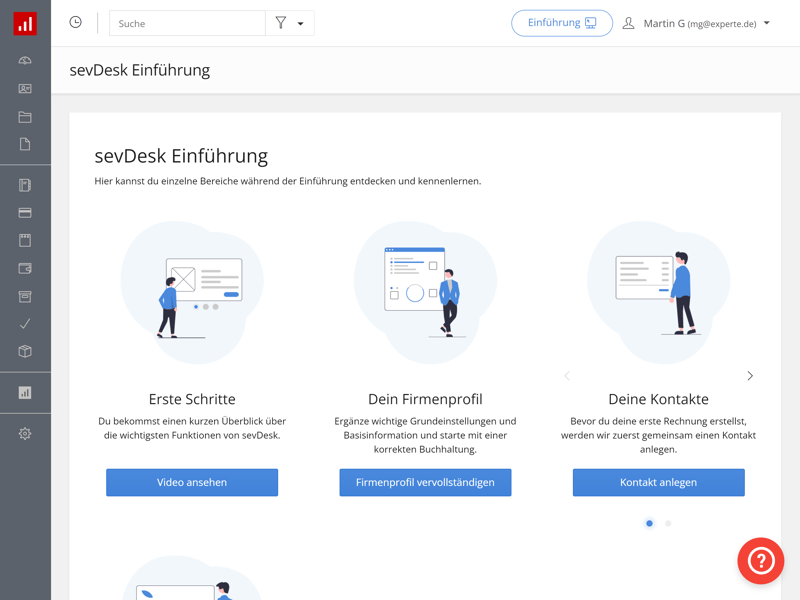Click the Video ansehen button

(x=192, y=482)
